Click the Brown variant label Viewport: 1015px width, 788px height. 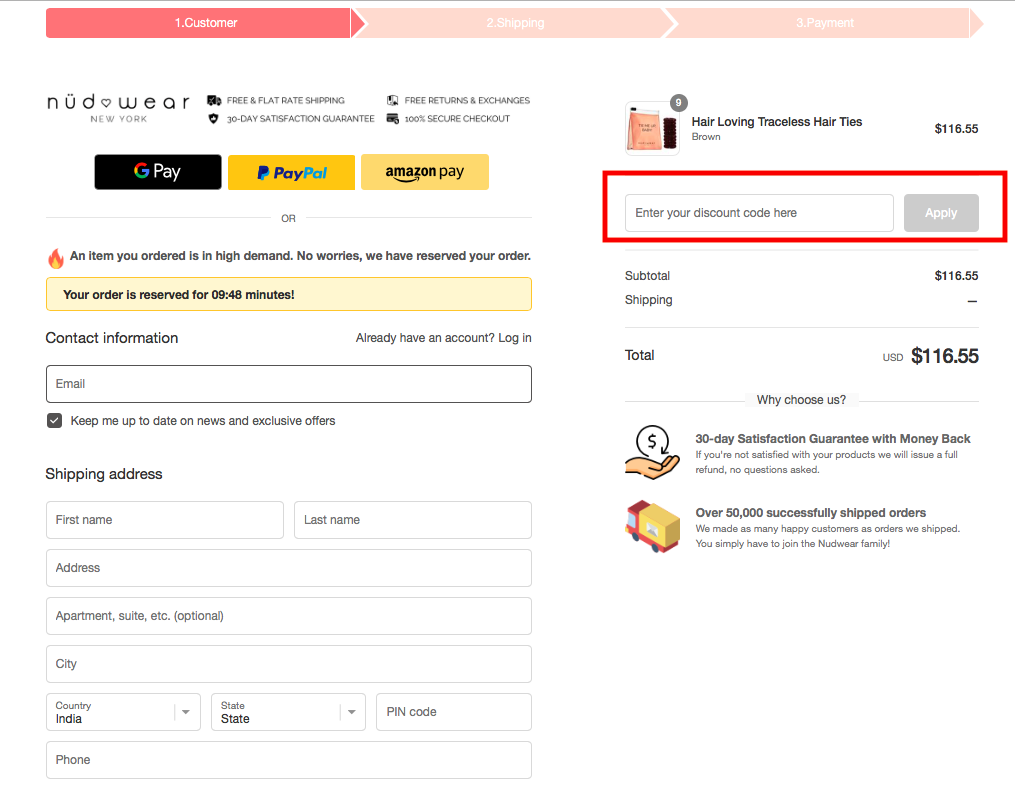pyautogui.click(x=706, y=137)
